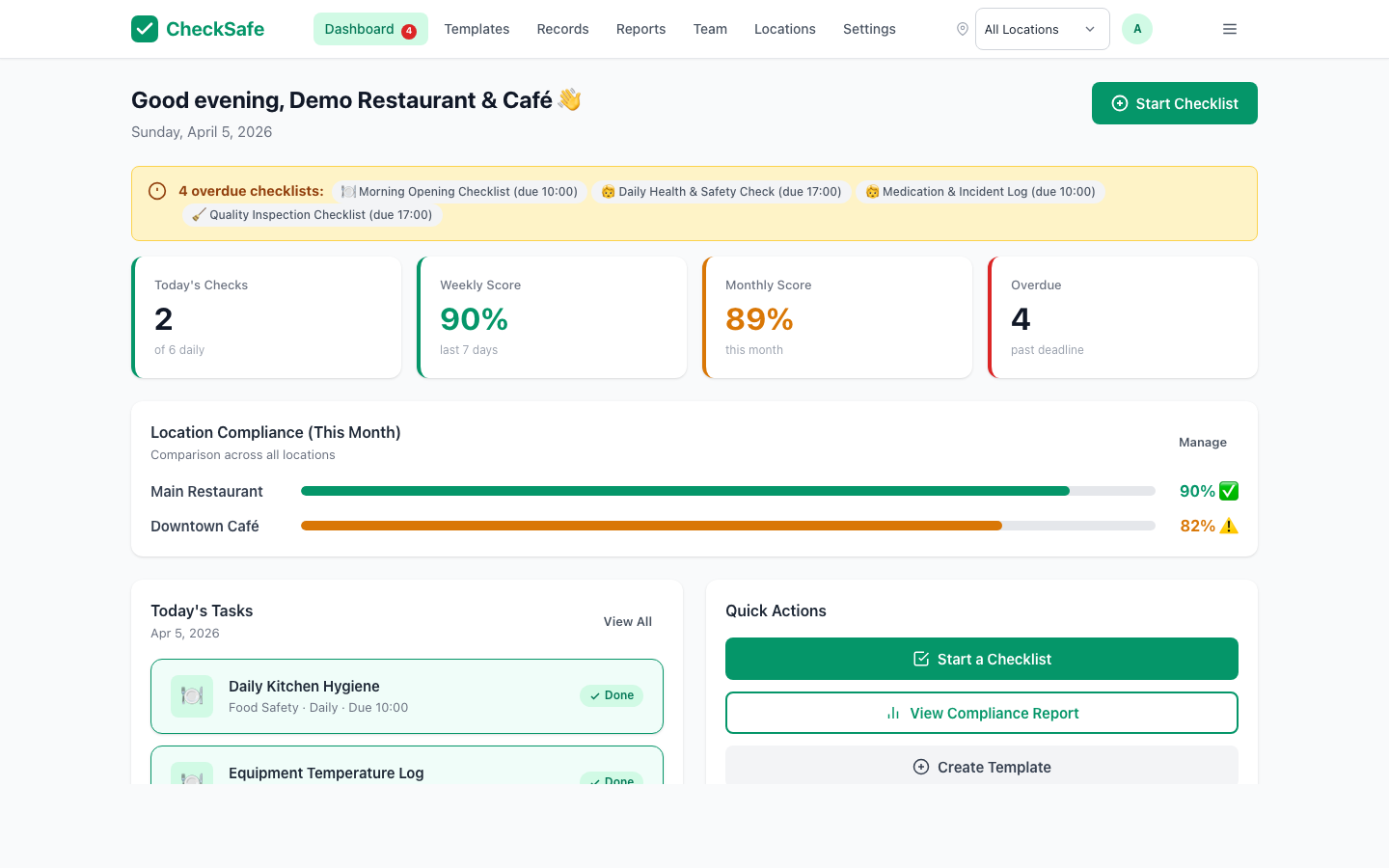Open View All under Today's Tasks
Screen dimensions: 1389x868
pos(627,621)
